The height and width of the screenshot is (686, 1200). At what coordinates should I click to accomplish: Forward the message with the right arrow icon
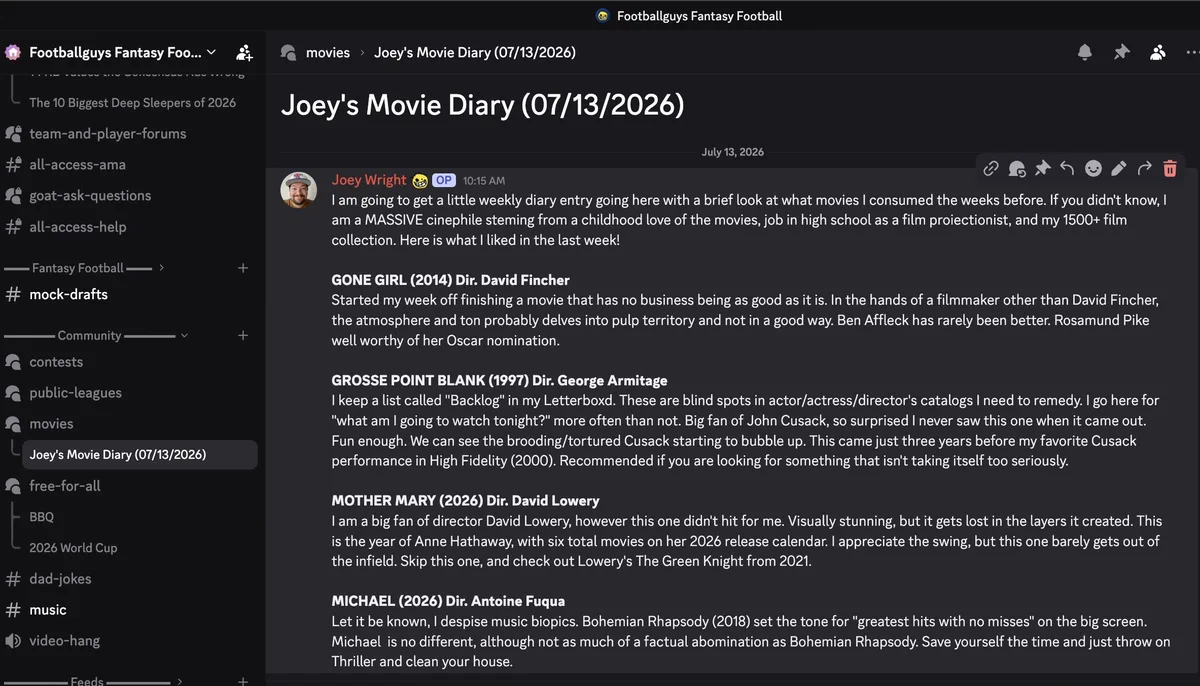(1145, 168)
